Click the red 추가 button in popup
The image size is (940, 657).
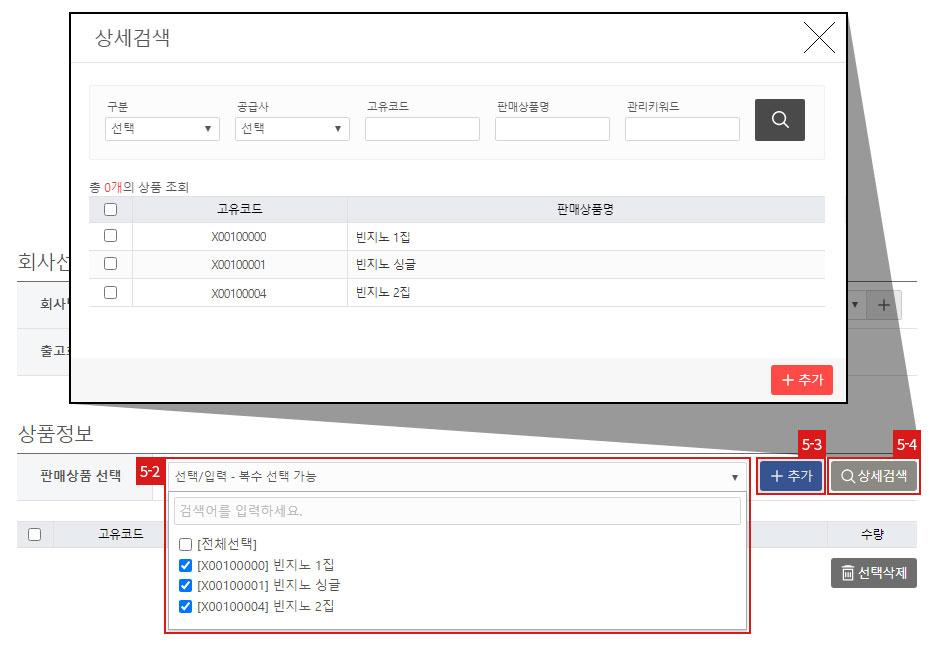(x=801, y=380)
